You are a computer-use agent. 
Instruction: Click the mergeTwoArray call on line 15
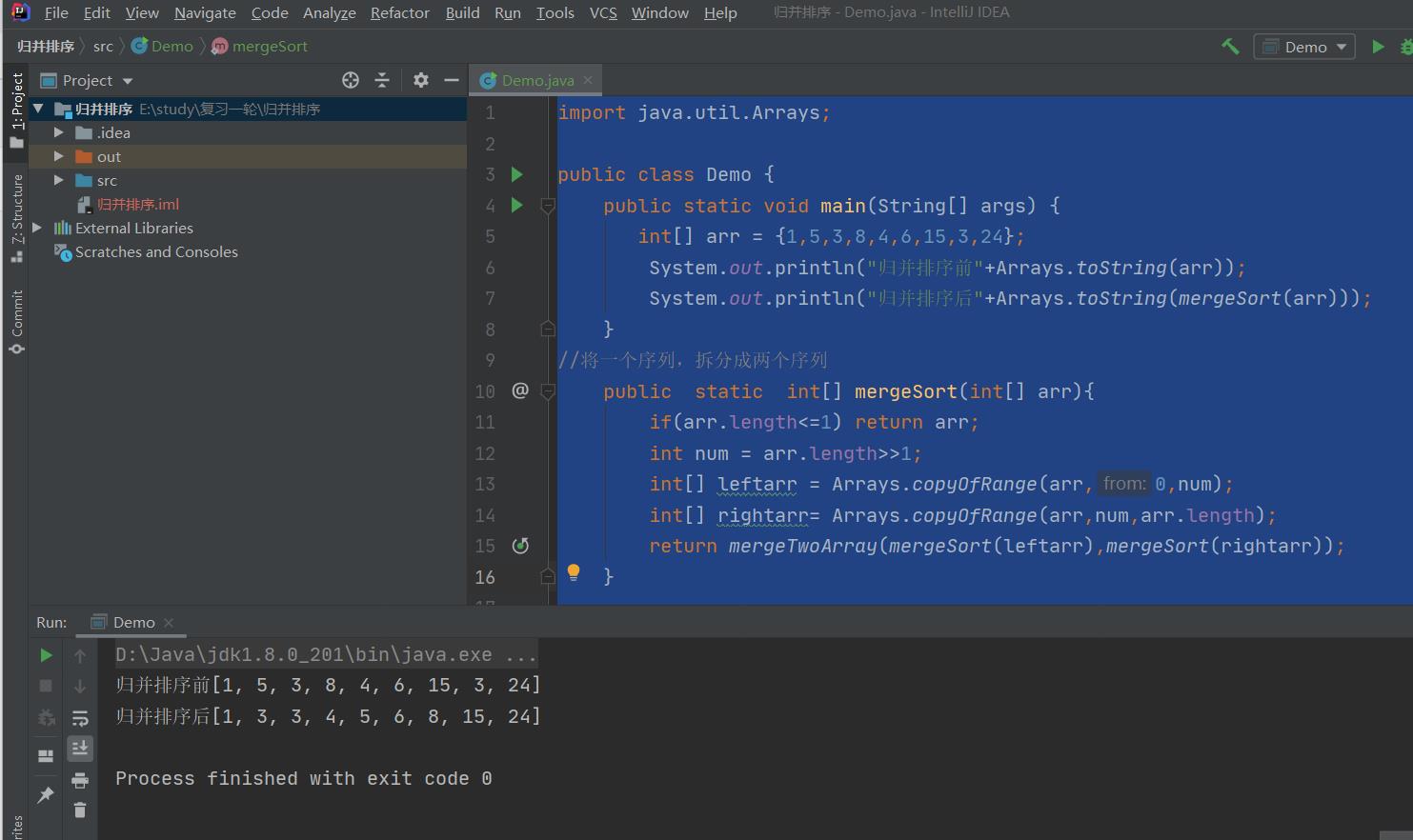803,546
